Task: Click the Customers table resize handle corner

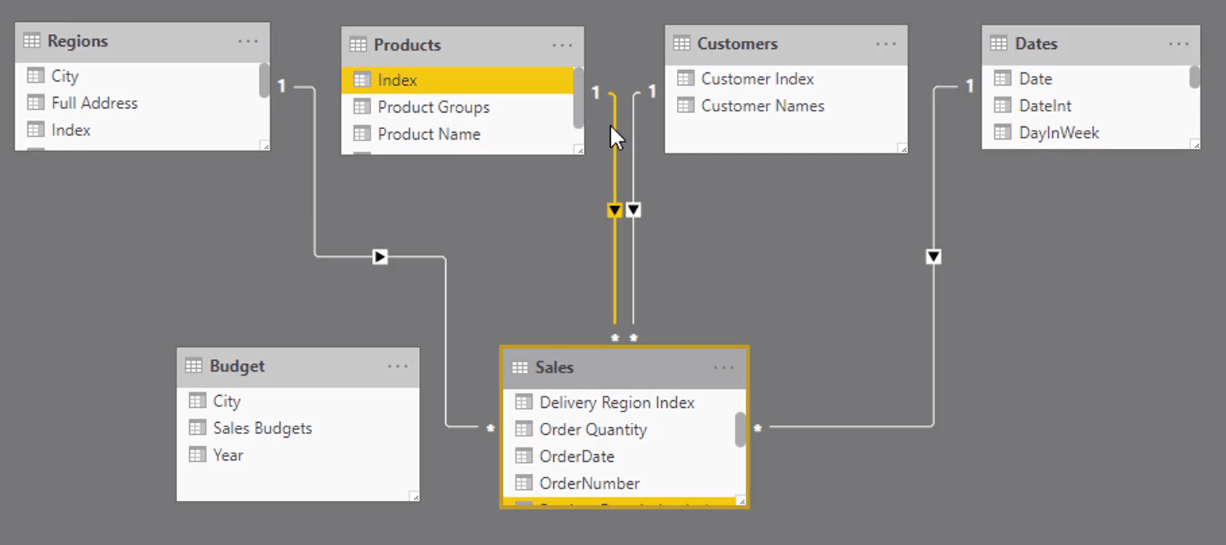Action: [902, 148]
